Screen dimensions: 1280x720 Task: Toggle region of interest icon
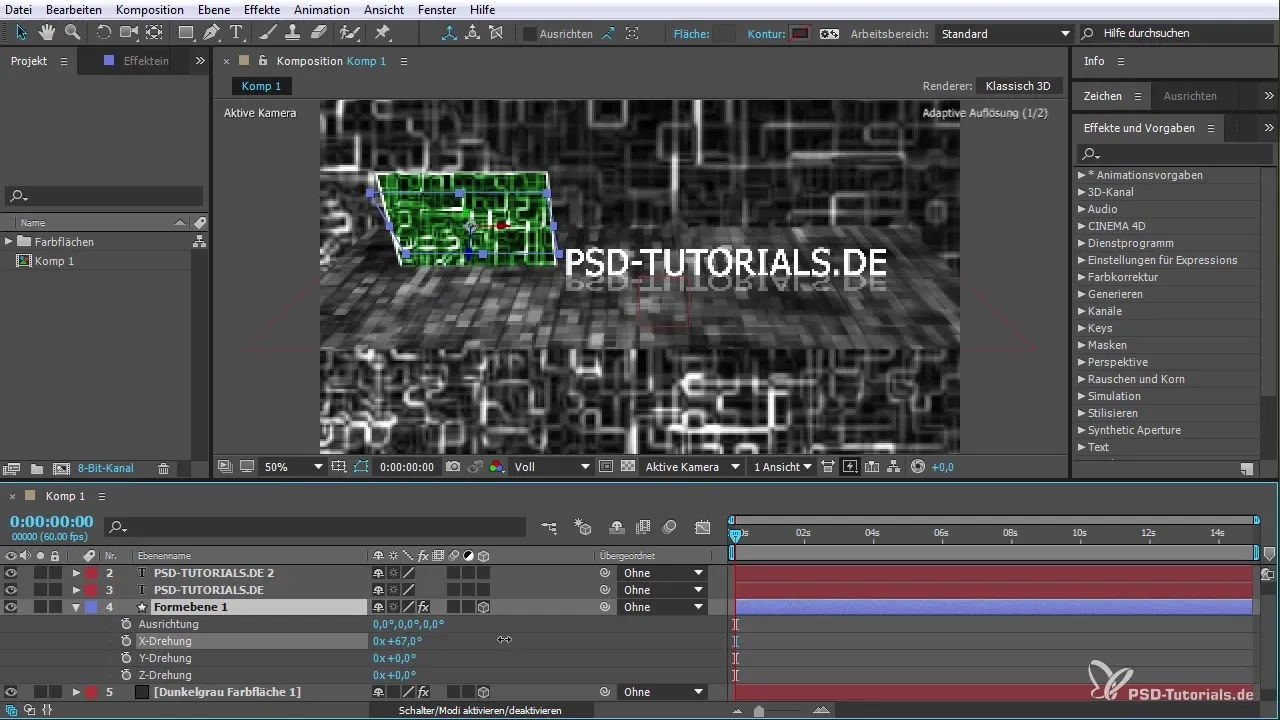click(x=605, y=467)
